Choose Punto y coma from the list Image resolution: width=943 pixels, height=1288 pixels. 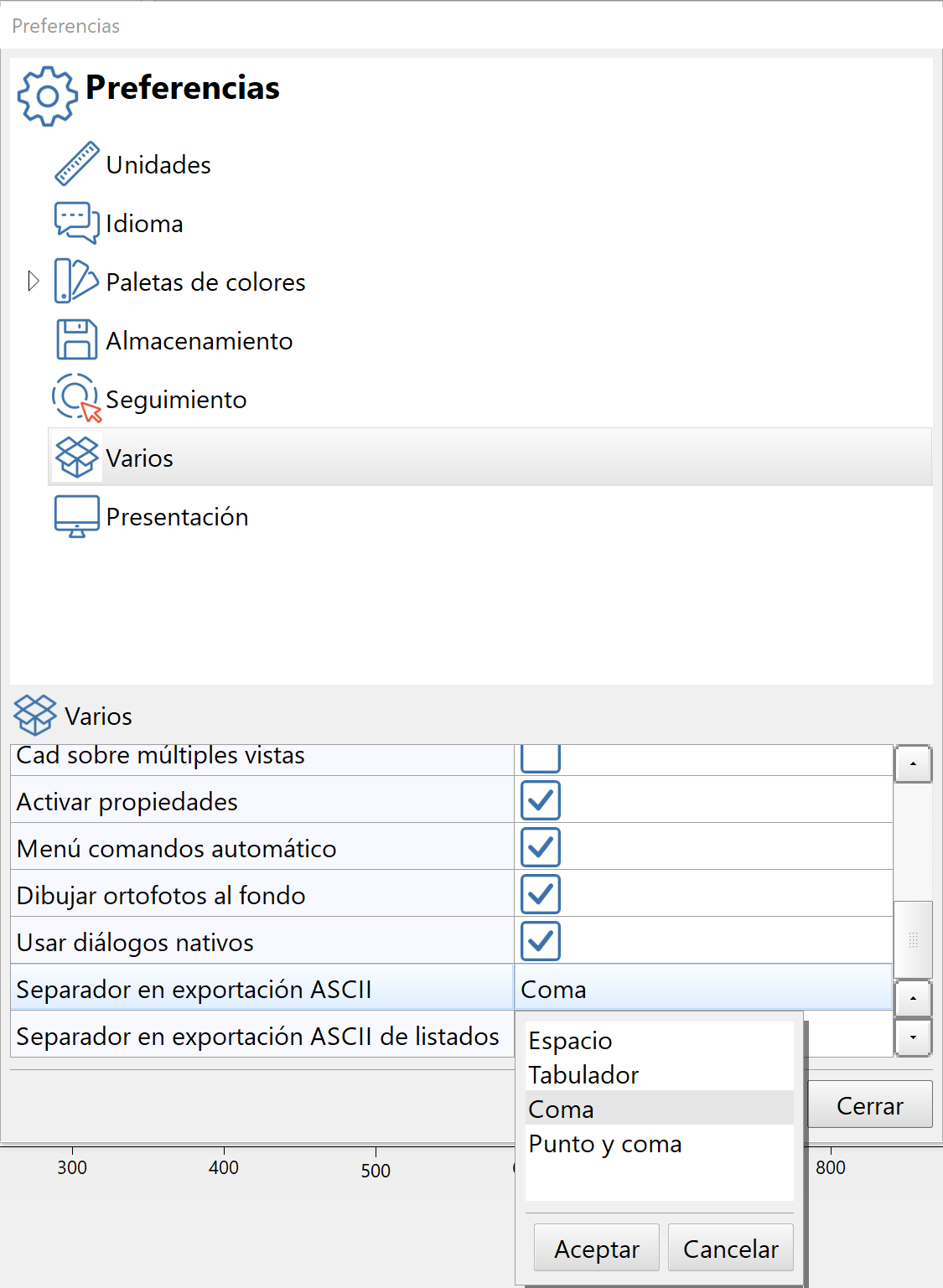click(604, 1144)
